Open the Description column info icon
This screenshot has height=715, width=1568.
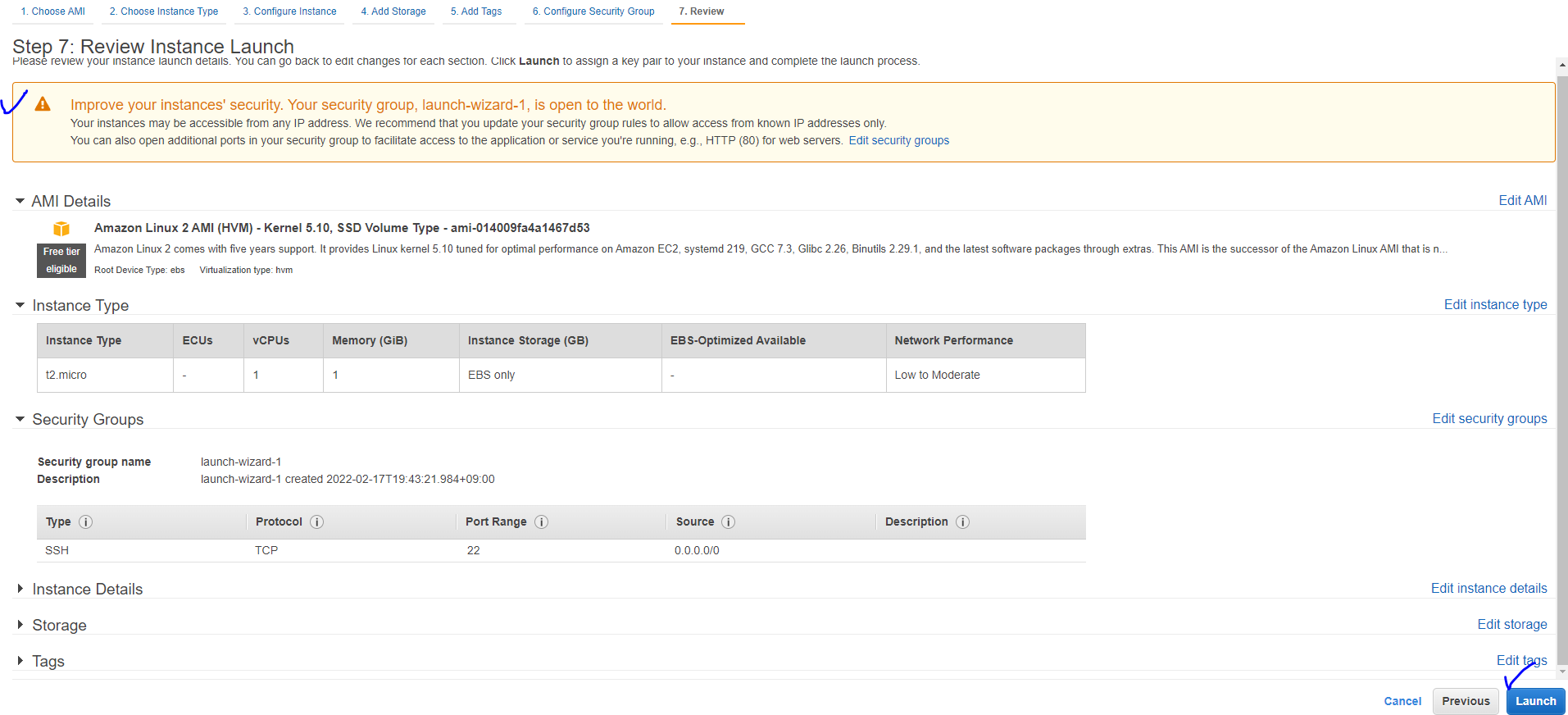pos(962,521)
